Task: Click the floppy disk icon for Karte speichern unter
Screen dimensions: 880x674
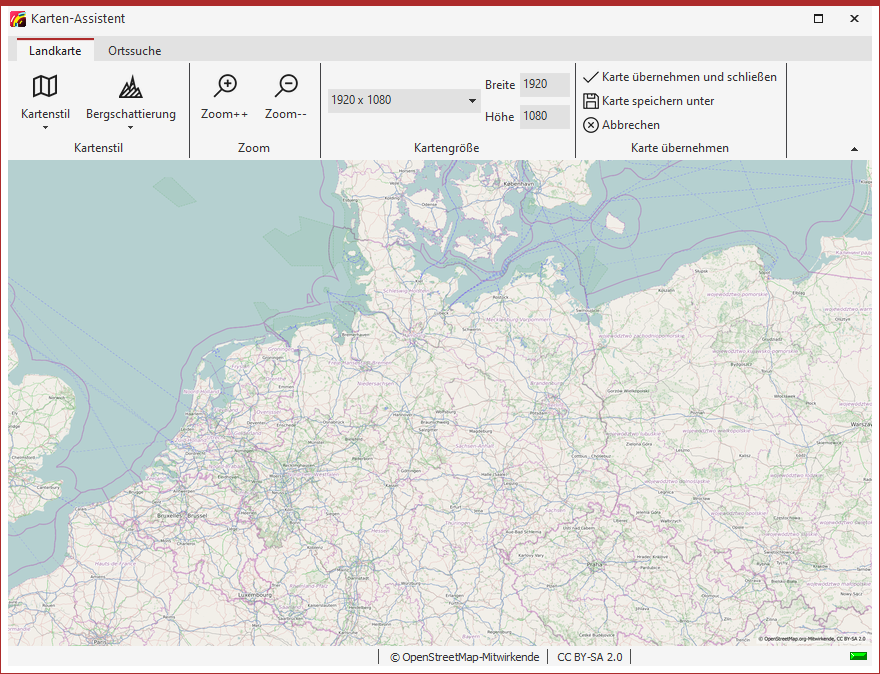Action: pos(590,100)
